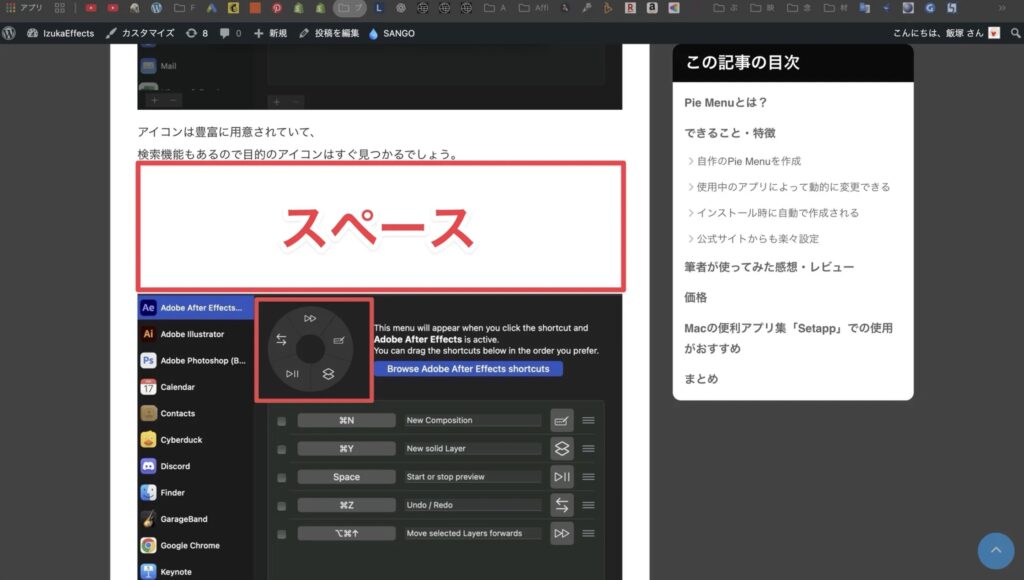
Task: Click 投稿を編集 in the admin bar
Action: (x=329, y=33)
